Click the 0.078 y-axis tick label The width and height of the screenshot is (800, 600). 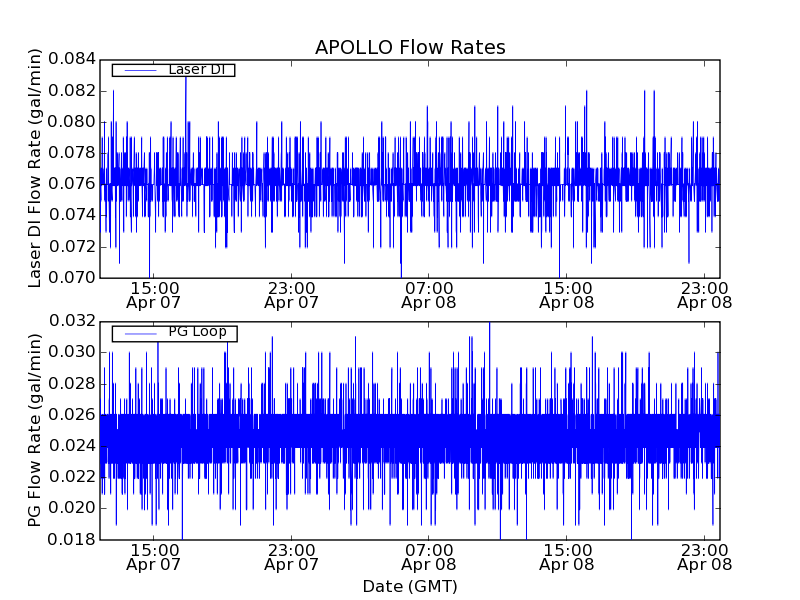[x=72, y=153]
